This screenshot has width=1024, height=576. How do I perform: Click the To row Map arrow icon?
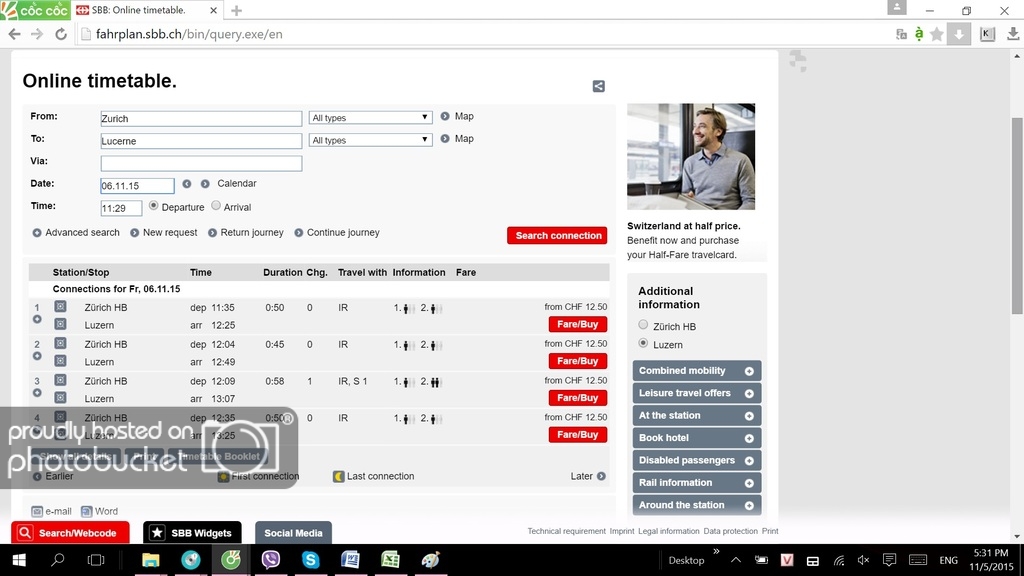coord(445,138)
